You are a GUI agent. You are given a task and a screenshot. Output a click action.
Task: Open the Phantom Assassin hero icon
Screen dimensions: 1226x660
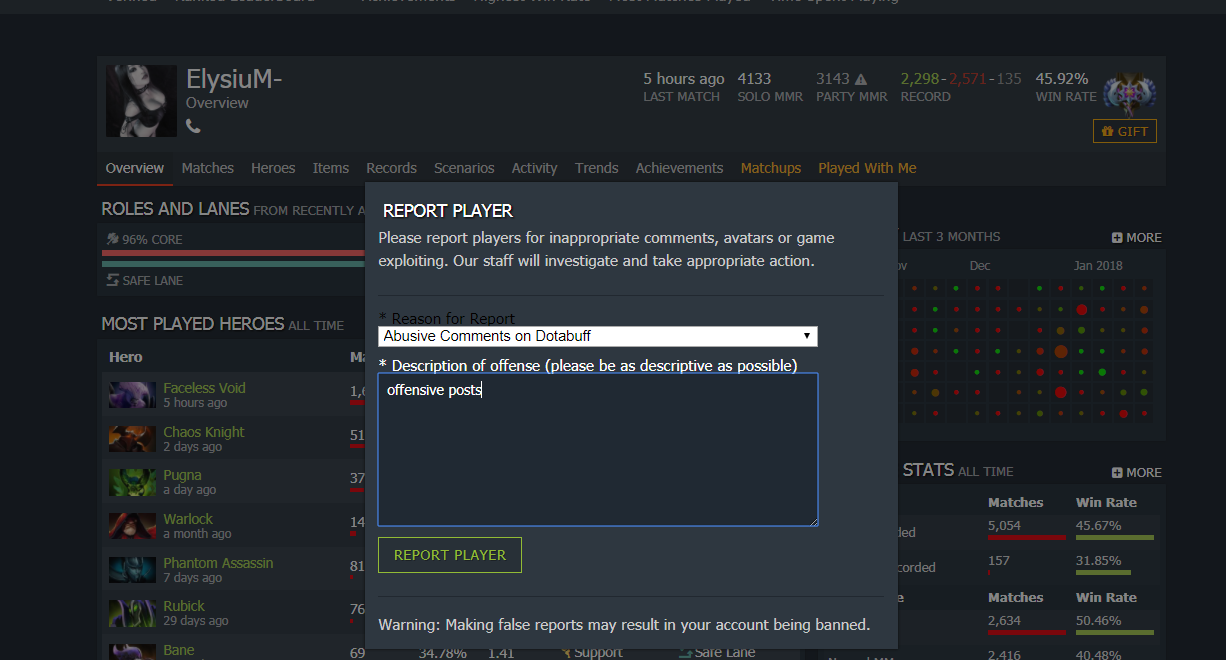click(132, 570)
